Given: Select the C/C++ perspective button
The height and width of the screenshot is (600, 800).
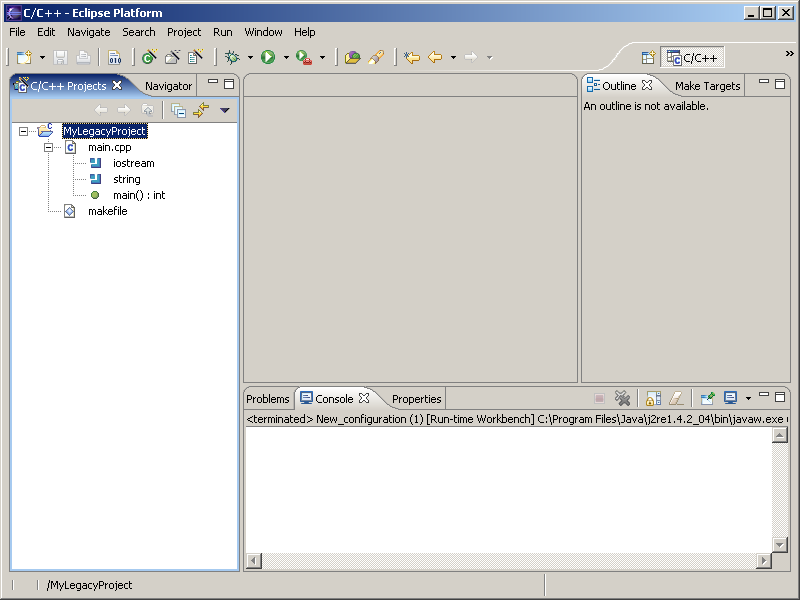Looking at the screenshot, I should point(692,58).
